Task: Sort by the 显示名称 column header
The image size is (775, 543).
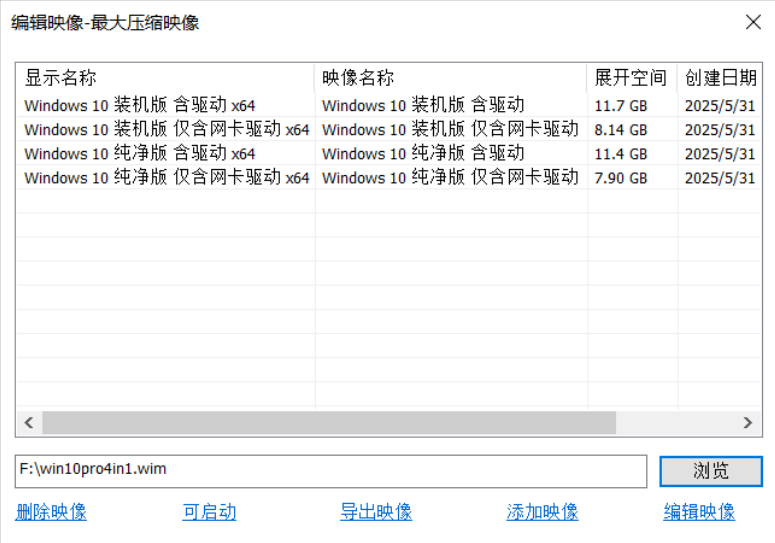Action: pyautogui.click(x=166, y=78)
